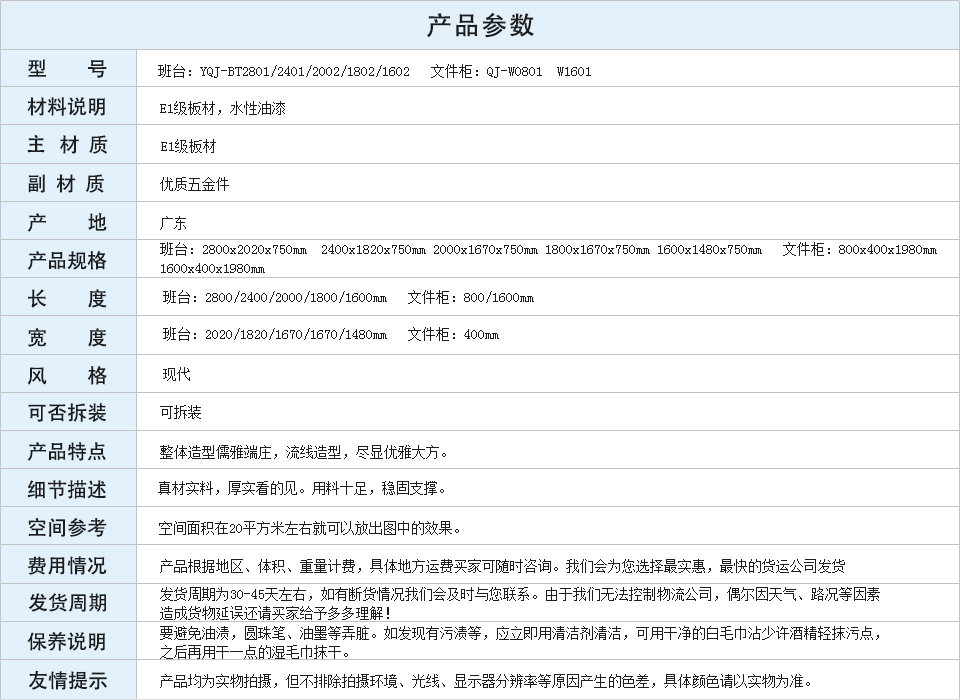The height and width of the screenshot is (700, 960).
Task: Click the 现代 style value
Action: coord(176,375)
